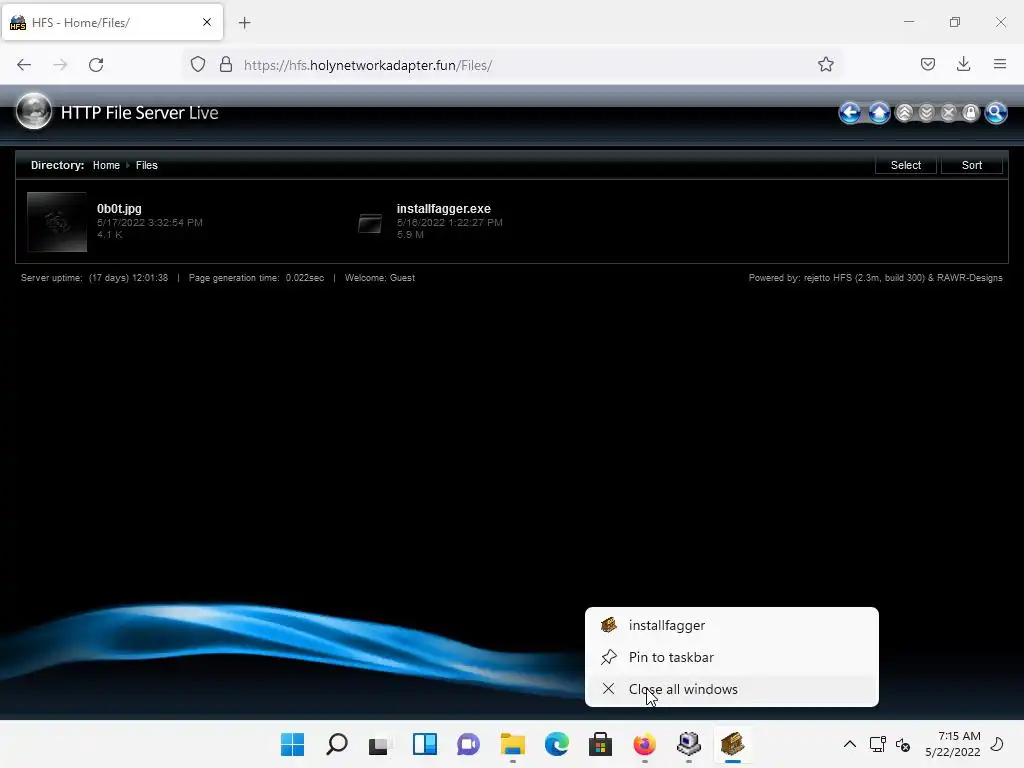Click the computer setup taskbar icon
Viewport: 1024px width, 768px height.
tap(688, 744)
